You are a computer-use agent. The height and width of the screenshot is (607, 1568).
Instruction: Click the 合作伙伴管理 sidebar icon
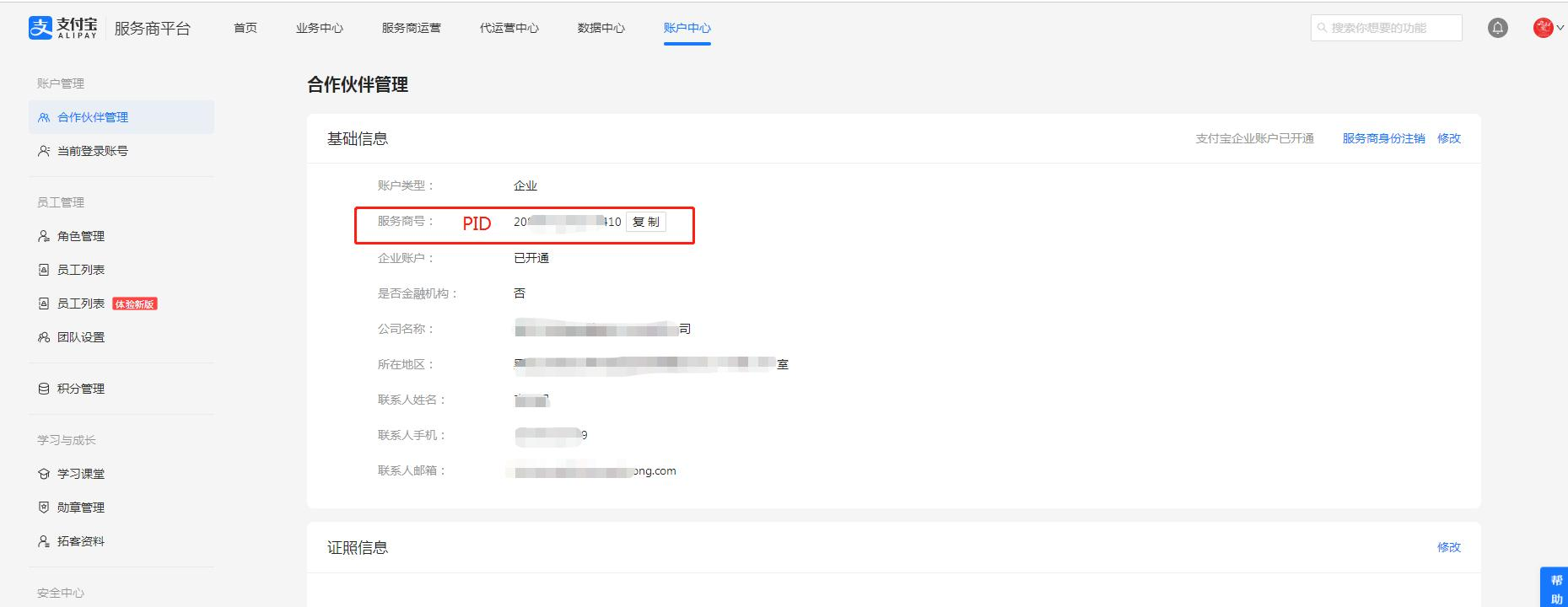click(44, 117)
